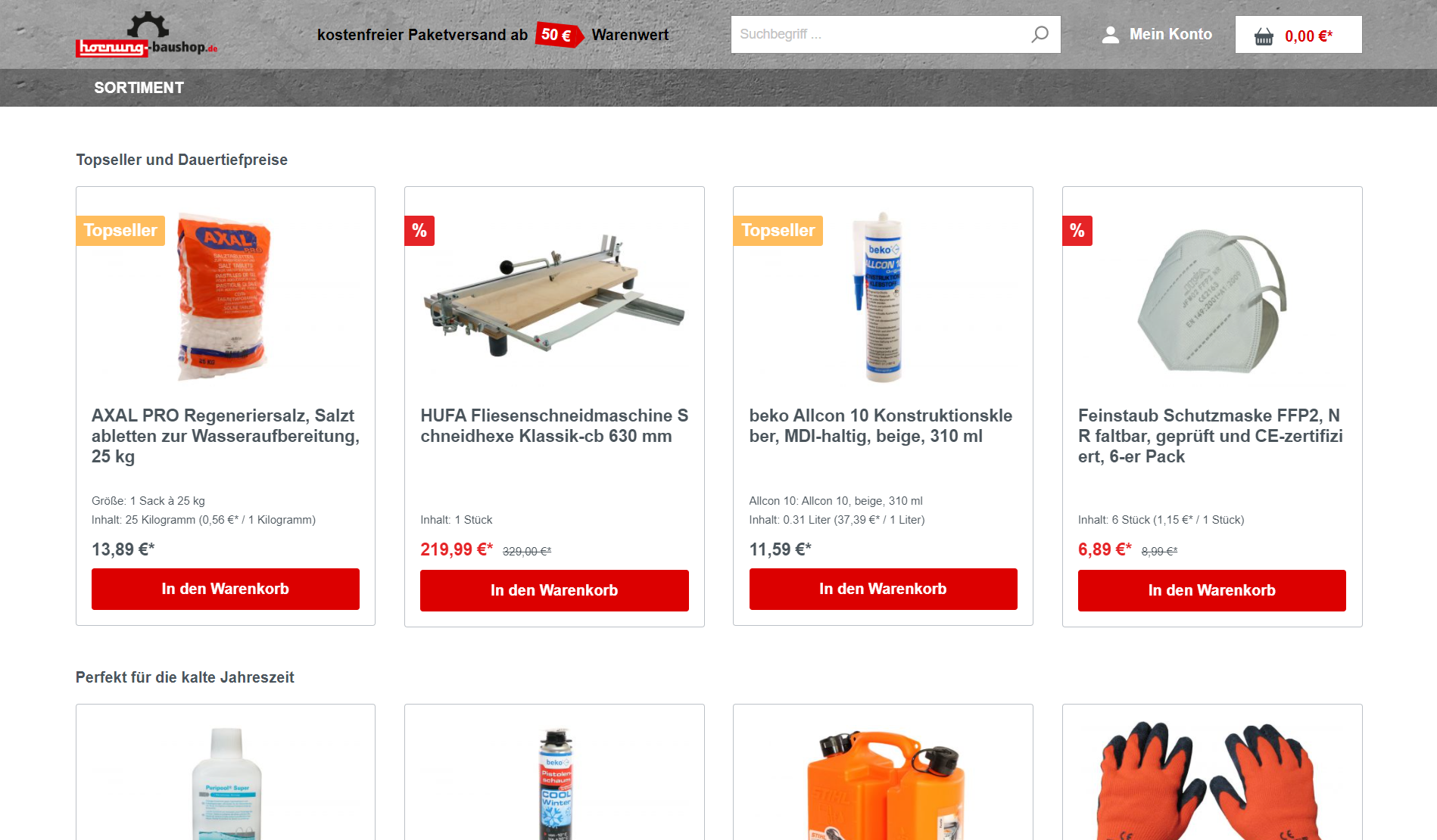Click the percent badge on HUFA tile cutter
Screen dimensions: 1437x840
[419, 231]
